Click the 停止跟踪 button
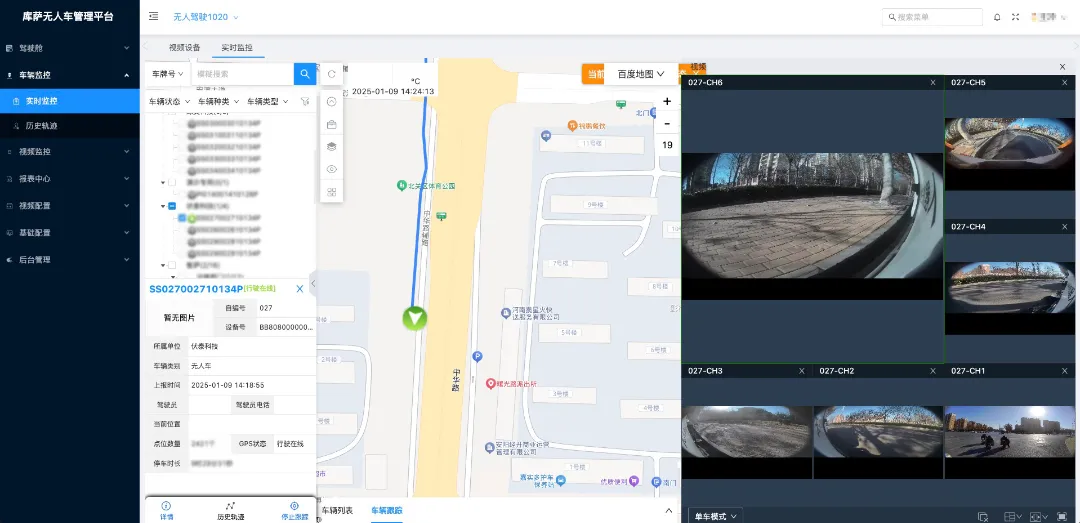The image size is (1080, 523). (294, 510)
